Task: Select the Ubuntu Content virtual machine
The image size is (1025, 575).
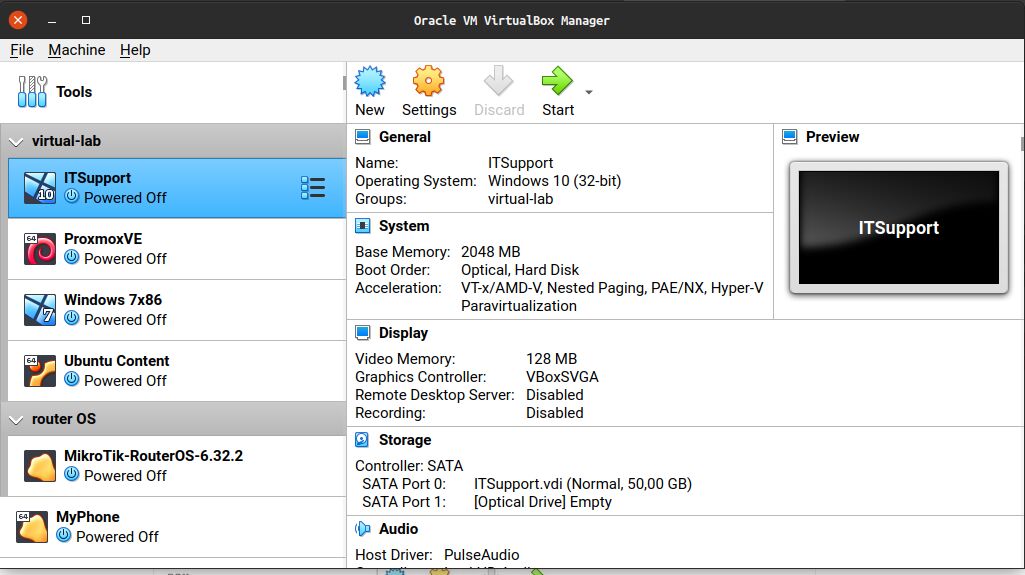Action: click(176, 370)
